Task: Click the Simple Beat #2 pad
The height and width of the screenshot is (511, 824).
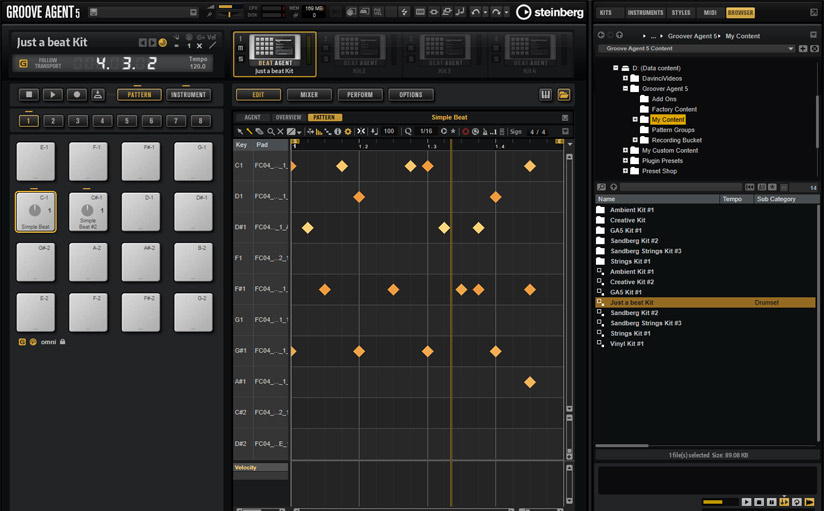Action: pos(88,212)
